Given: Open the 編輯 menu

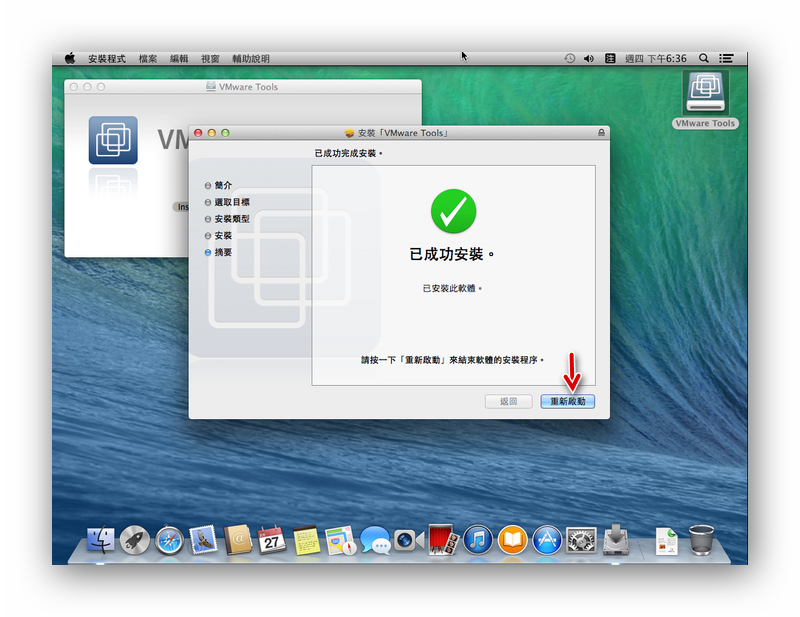Looking at the screenshot, I should click(x=179, y=59).
